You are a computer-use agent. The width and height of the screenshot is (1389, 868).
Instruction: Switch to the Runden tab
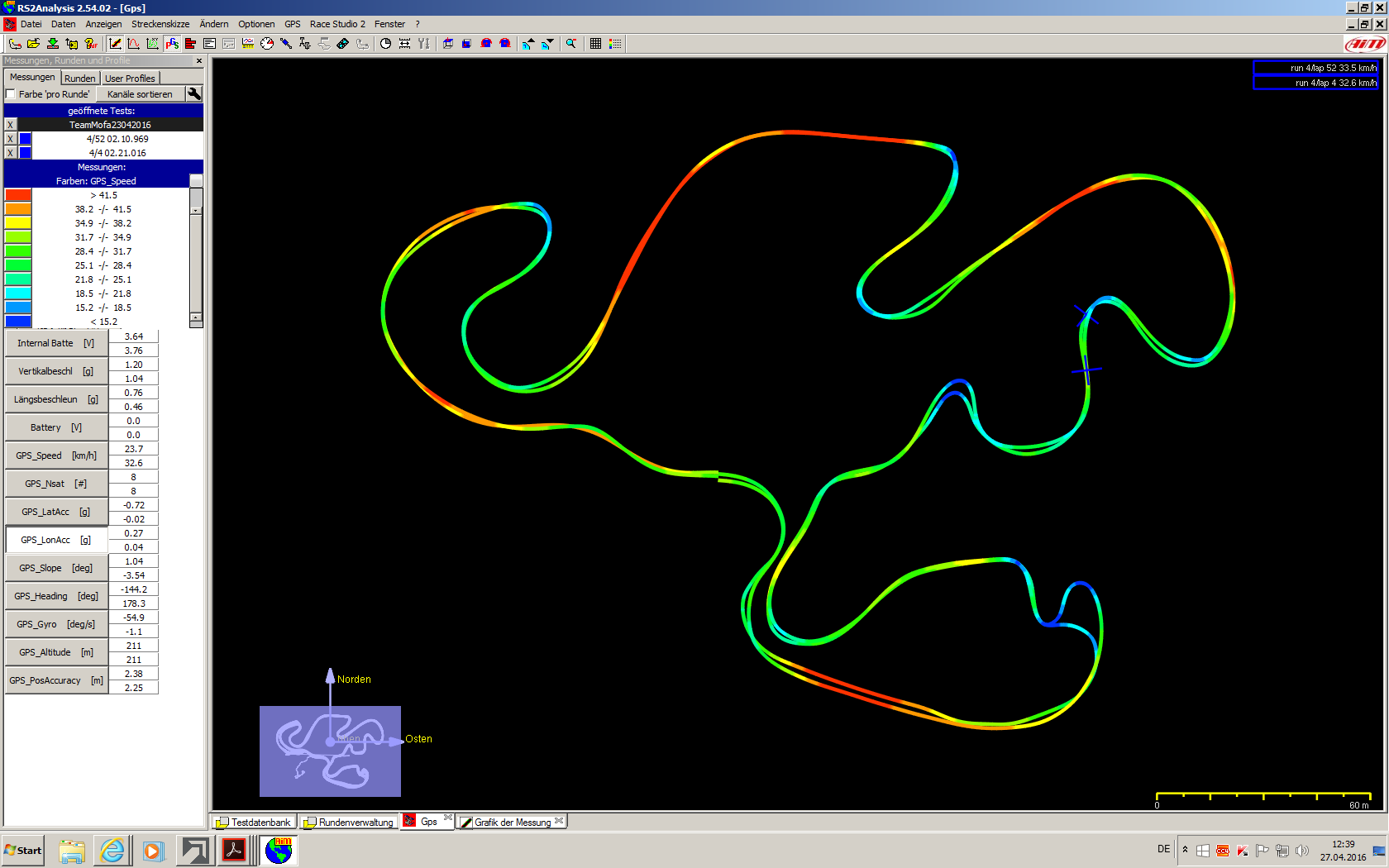(80, 79)
